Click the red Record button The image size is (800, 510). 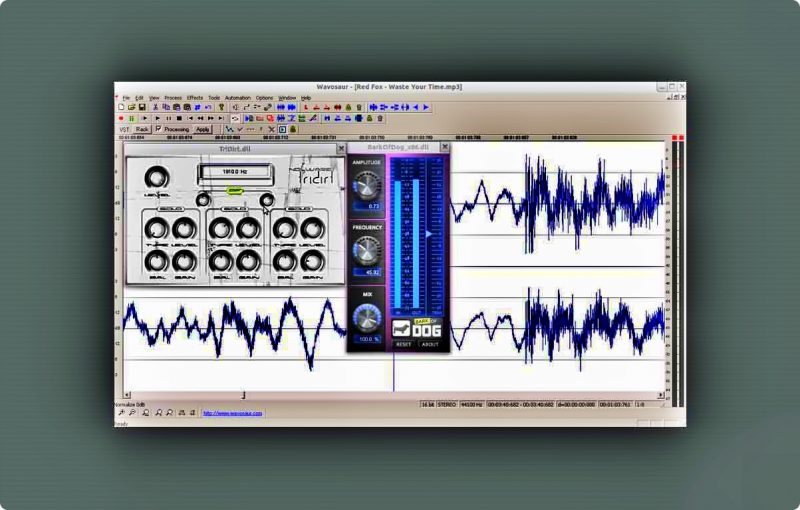pyautogui.click(x=121, y=118)
